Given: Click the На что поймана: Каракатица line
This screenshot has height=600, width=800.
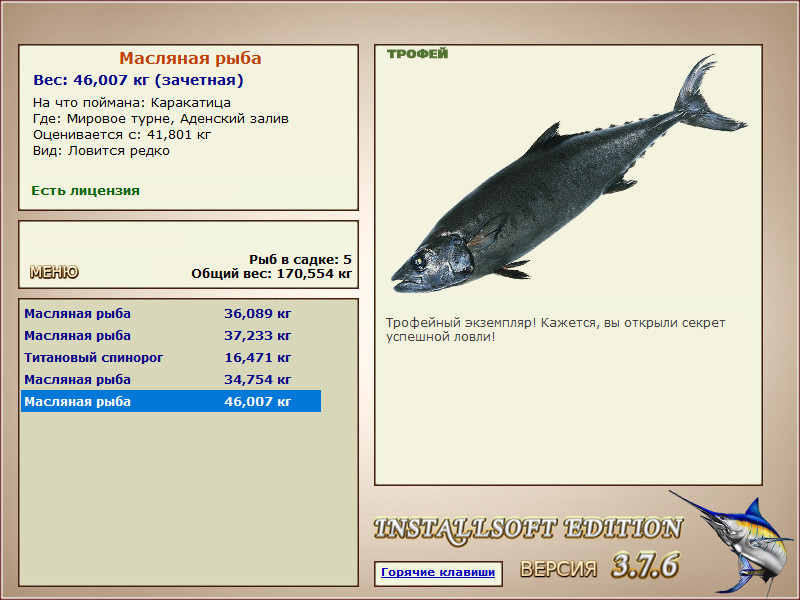Looking at the screenshot, I should pyautogui.click(x=132, y=103).
